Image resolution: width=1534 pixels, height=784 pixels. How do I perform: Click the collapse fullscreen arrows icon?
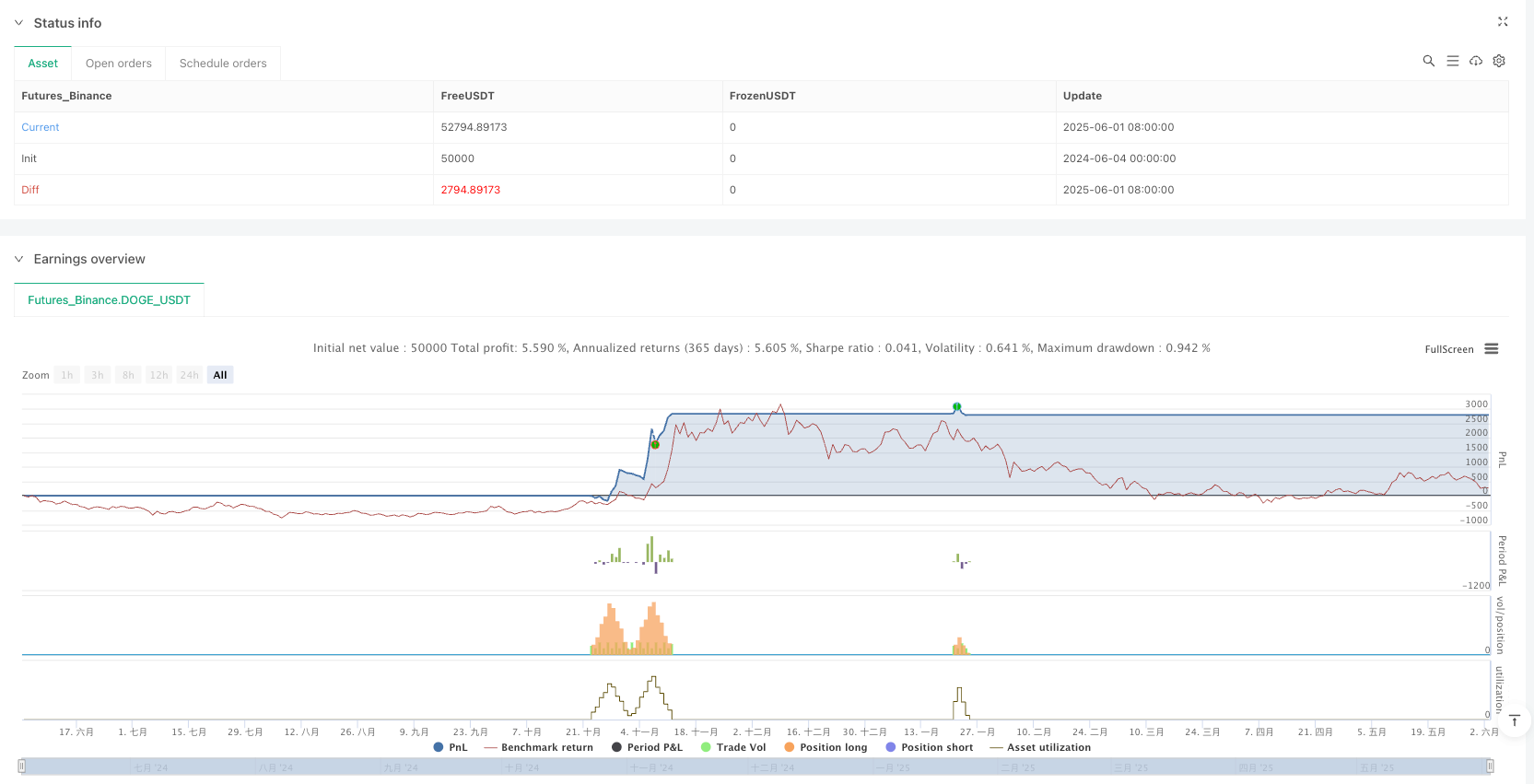coord(1503,22)
